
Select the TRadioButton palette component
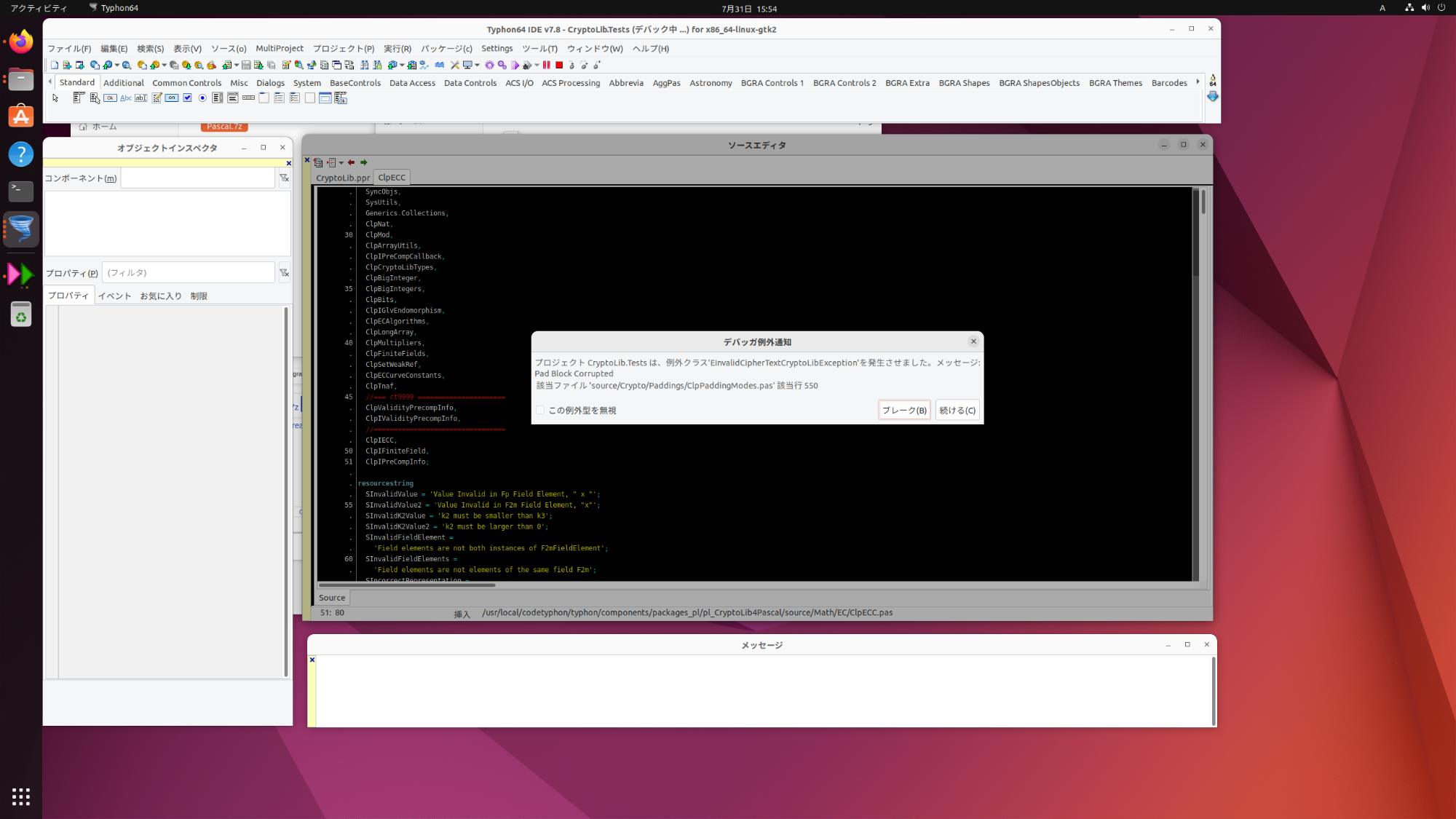pos(202,98)
